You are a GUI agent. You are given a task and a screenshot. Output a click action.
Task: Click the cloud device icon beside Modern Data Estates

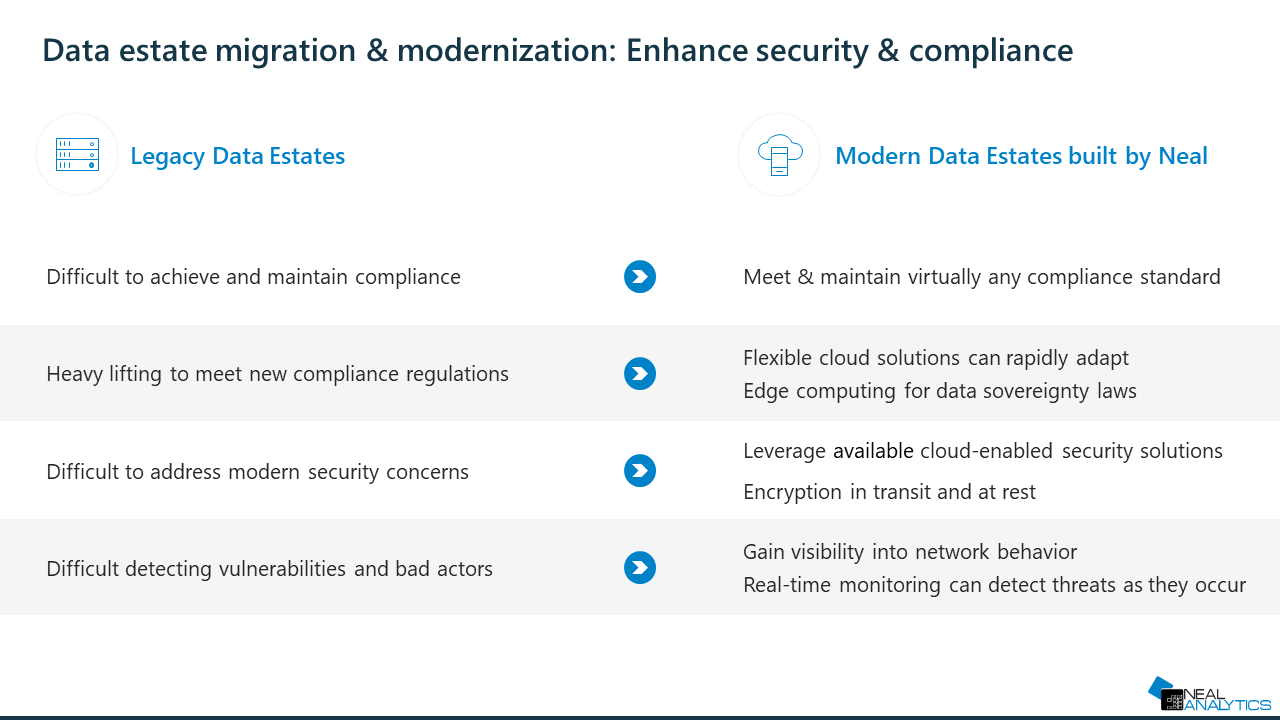tap(779, 155)
